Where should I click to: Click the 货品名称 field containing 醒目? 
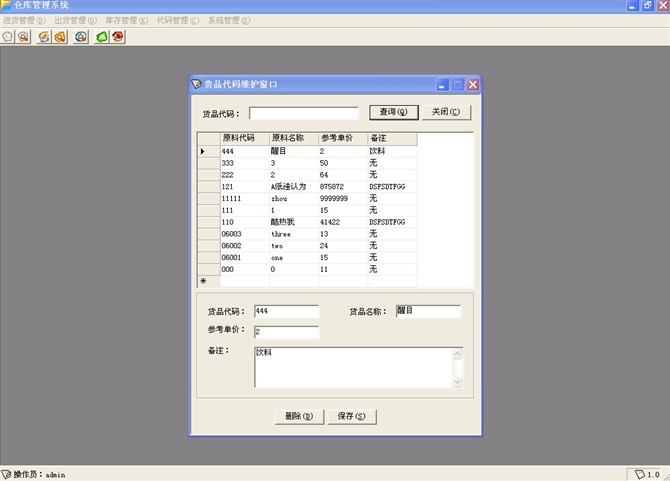(428, 311)
